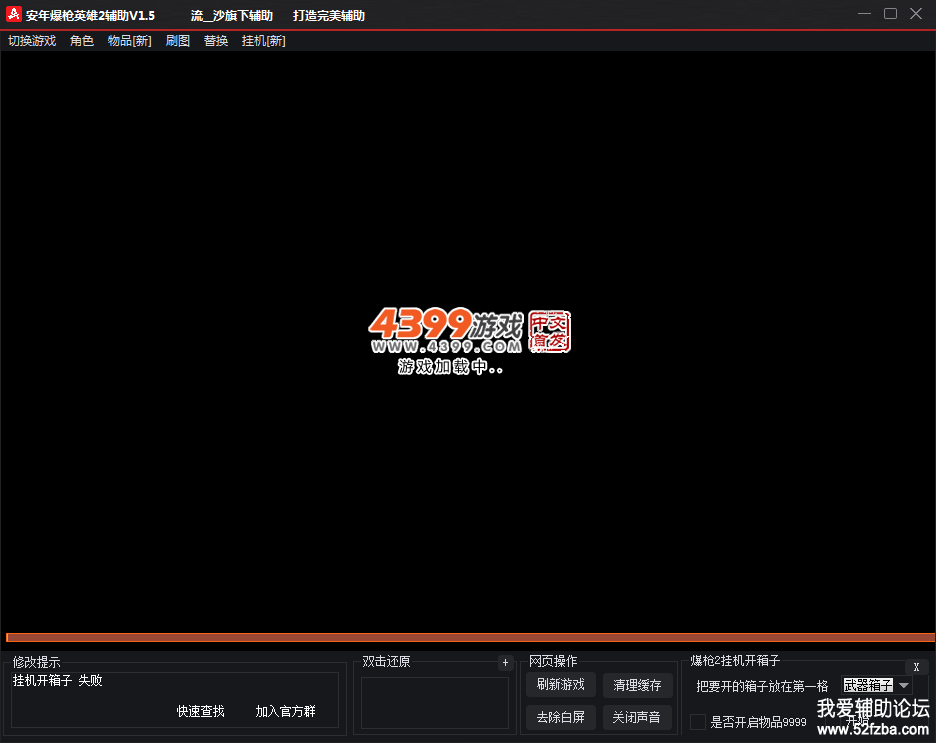Click 加入官方群 to join the group
Image resolution: width=936 pixels, height=743 pixels.
coord(285,711)
